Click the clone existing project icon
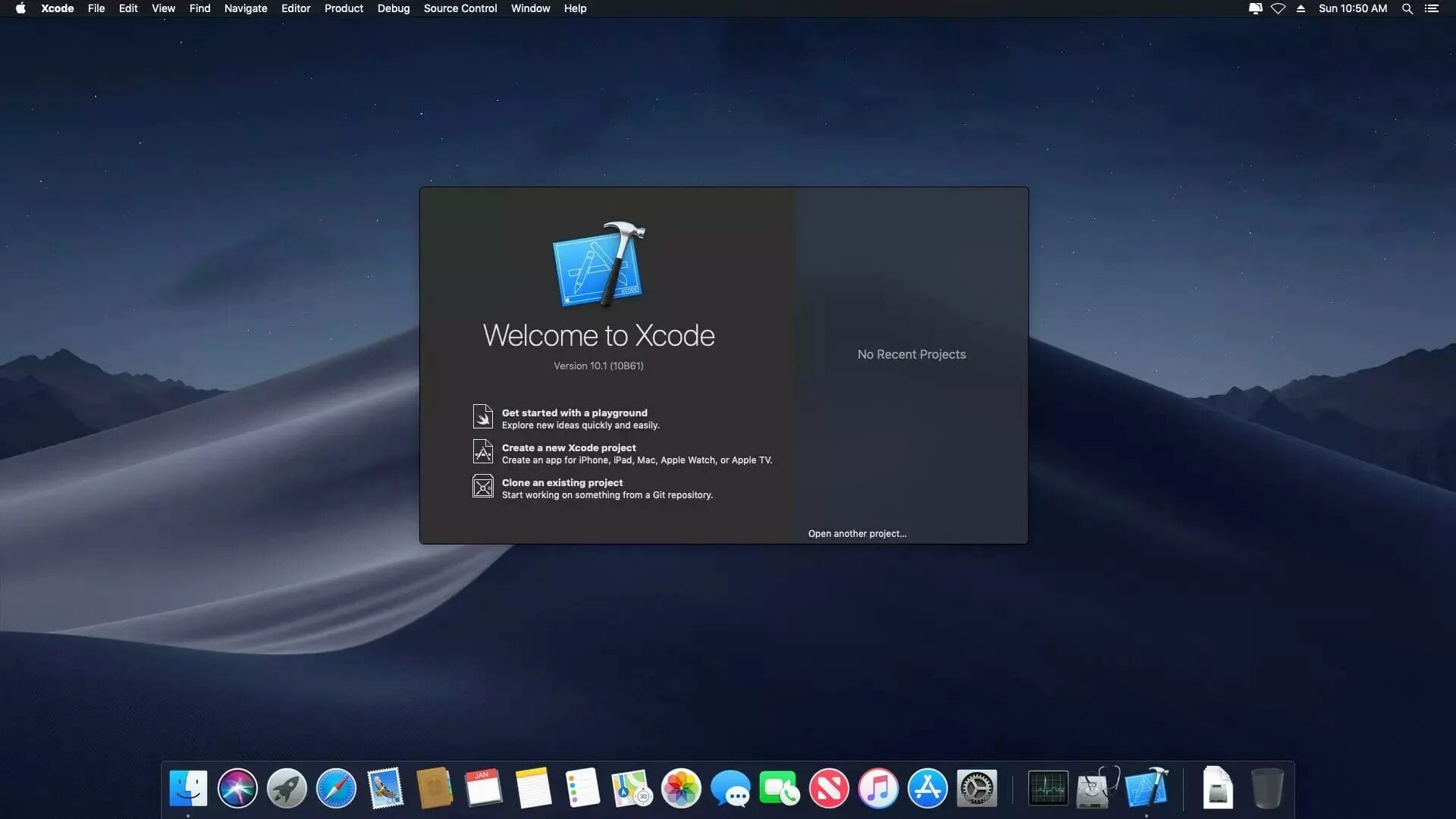 point(482,487)
